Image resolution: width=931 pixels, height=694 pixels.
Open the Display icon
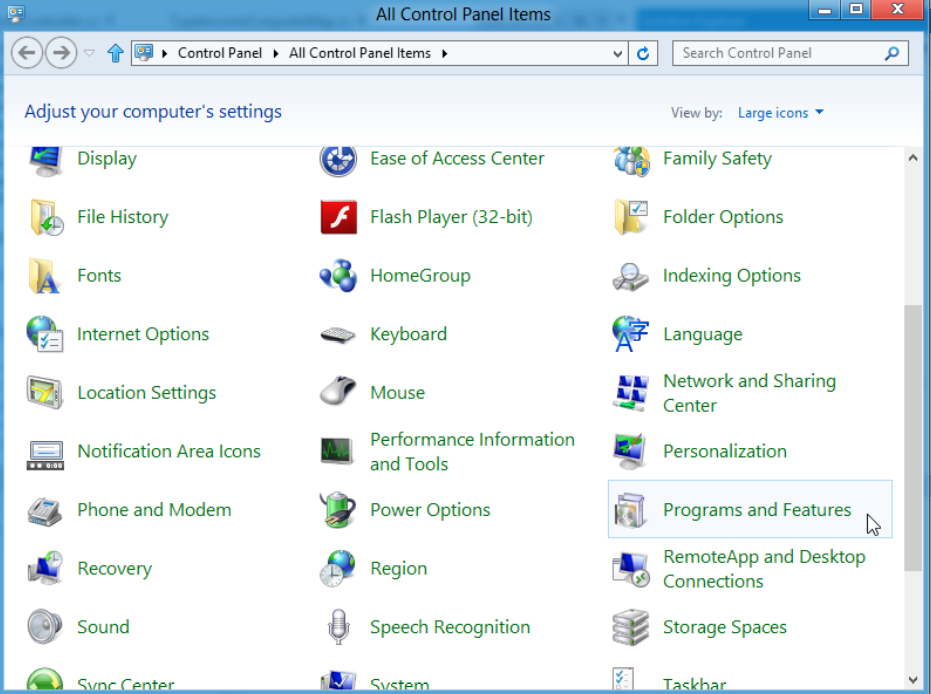45,160
